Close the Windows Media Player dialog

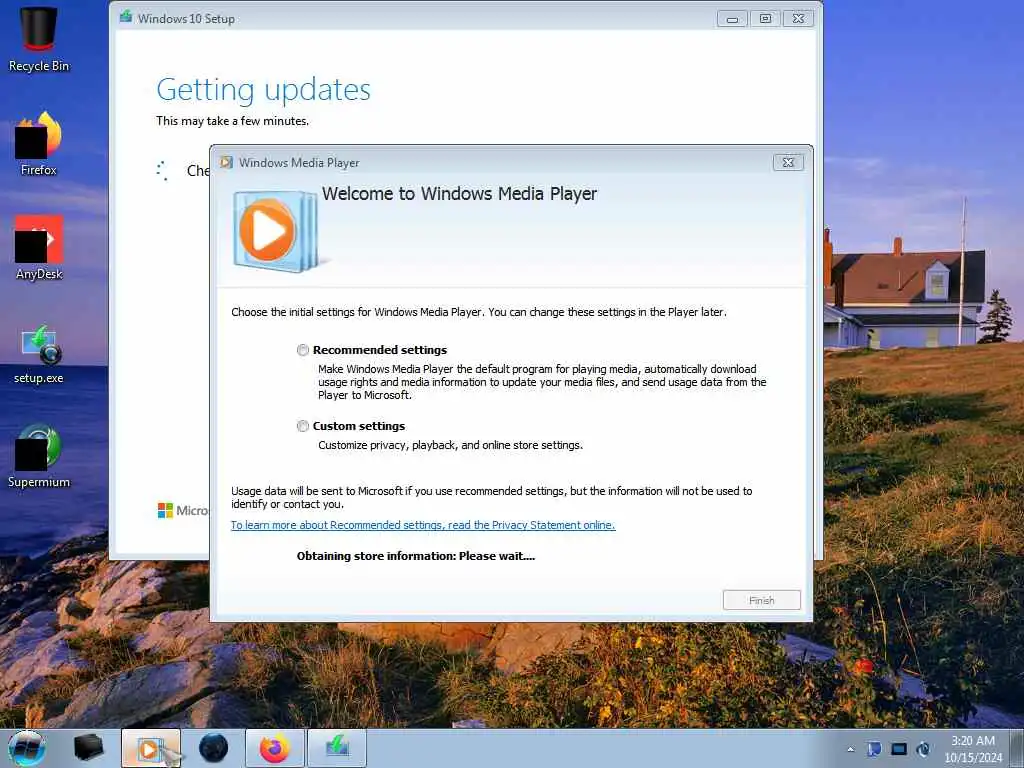tap(788, 163)
